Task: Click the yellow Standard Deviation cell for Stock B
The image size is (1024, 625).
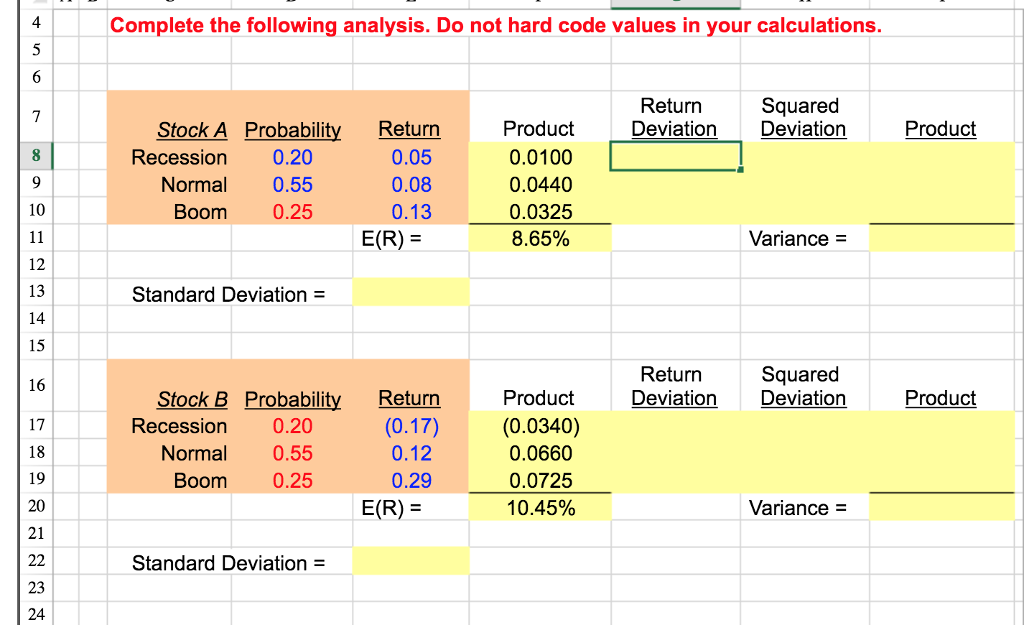Action: pos(410,561)
